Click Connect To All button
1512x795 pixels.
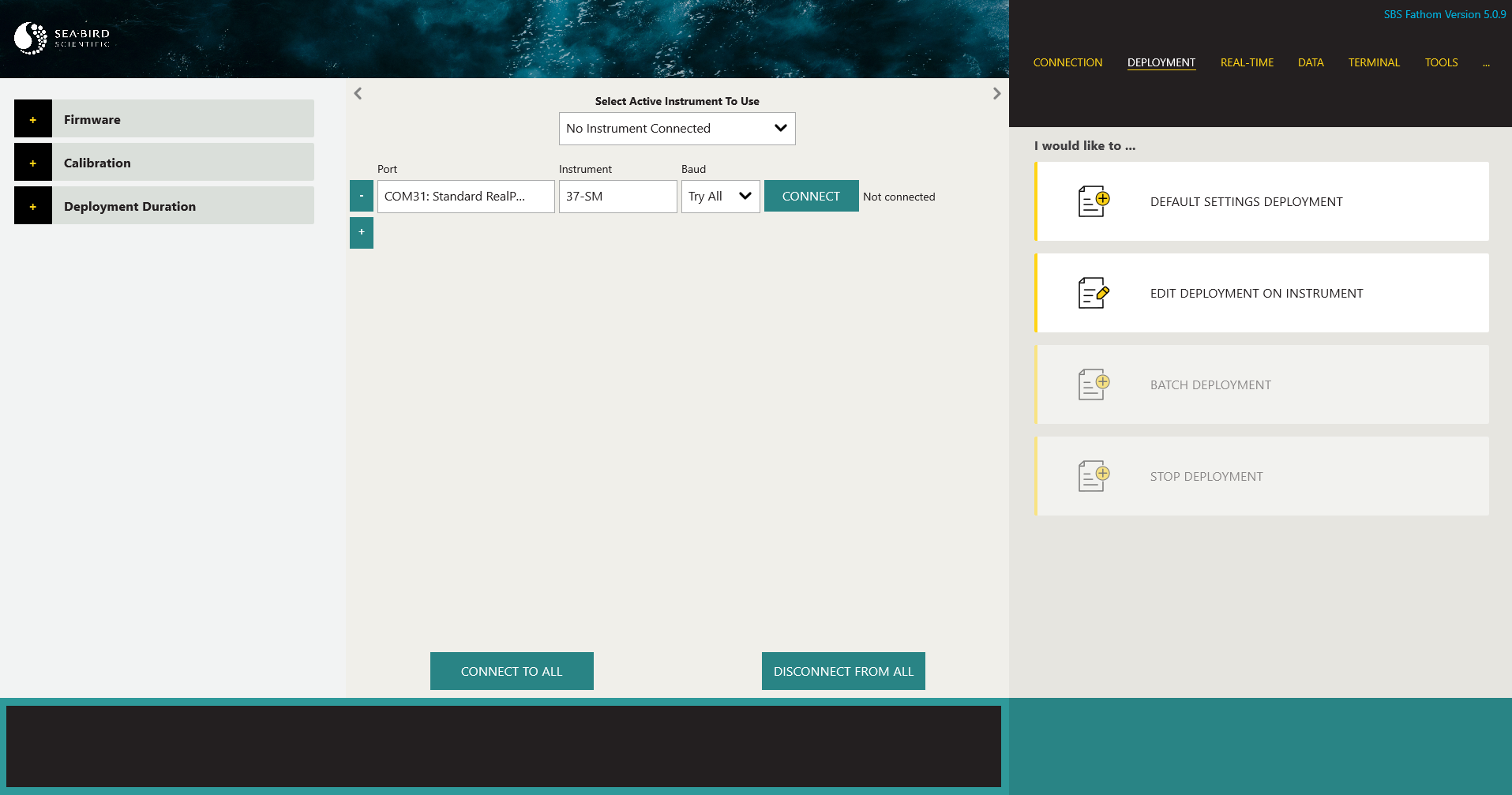512,671
